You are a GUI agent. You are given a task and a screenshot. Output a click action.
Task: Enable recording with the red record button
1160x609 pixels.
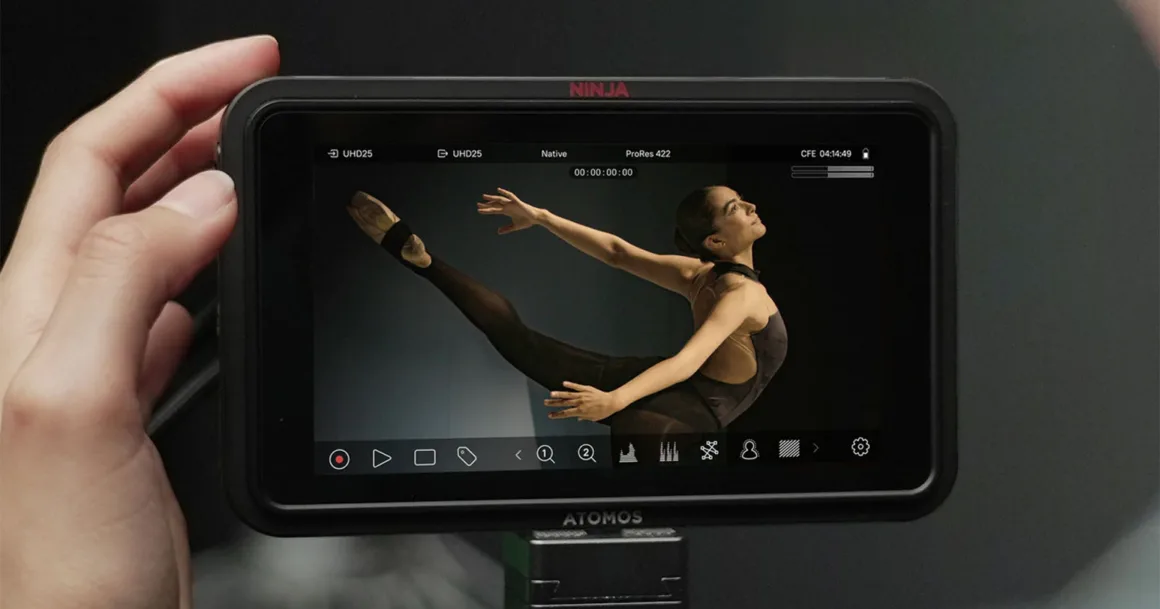click(340, 457)
